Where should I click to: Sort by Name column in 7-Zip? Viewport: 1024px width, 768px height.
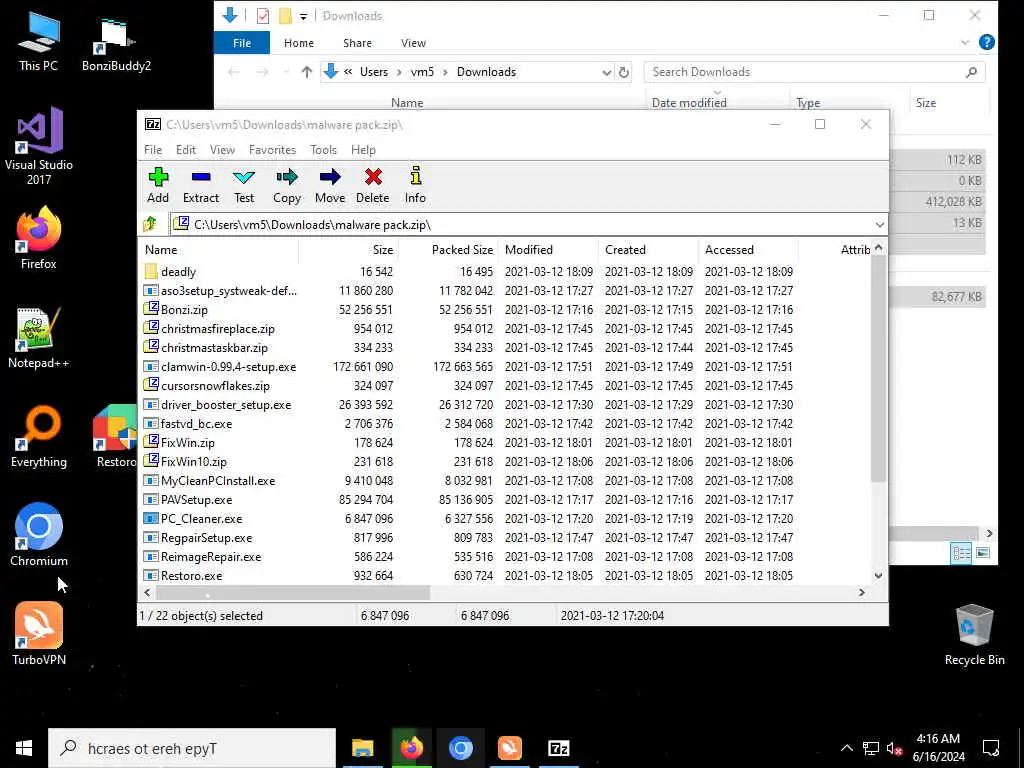pyautogui.click(x=219, y=249)
